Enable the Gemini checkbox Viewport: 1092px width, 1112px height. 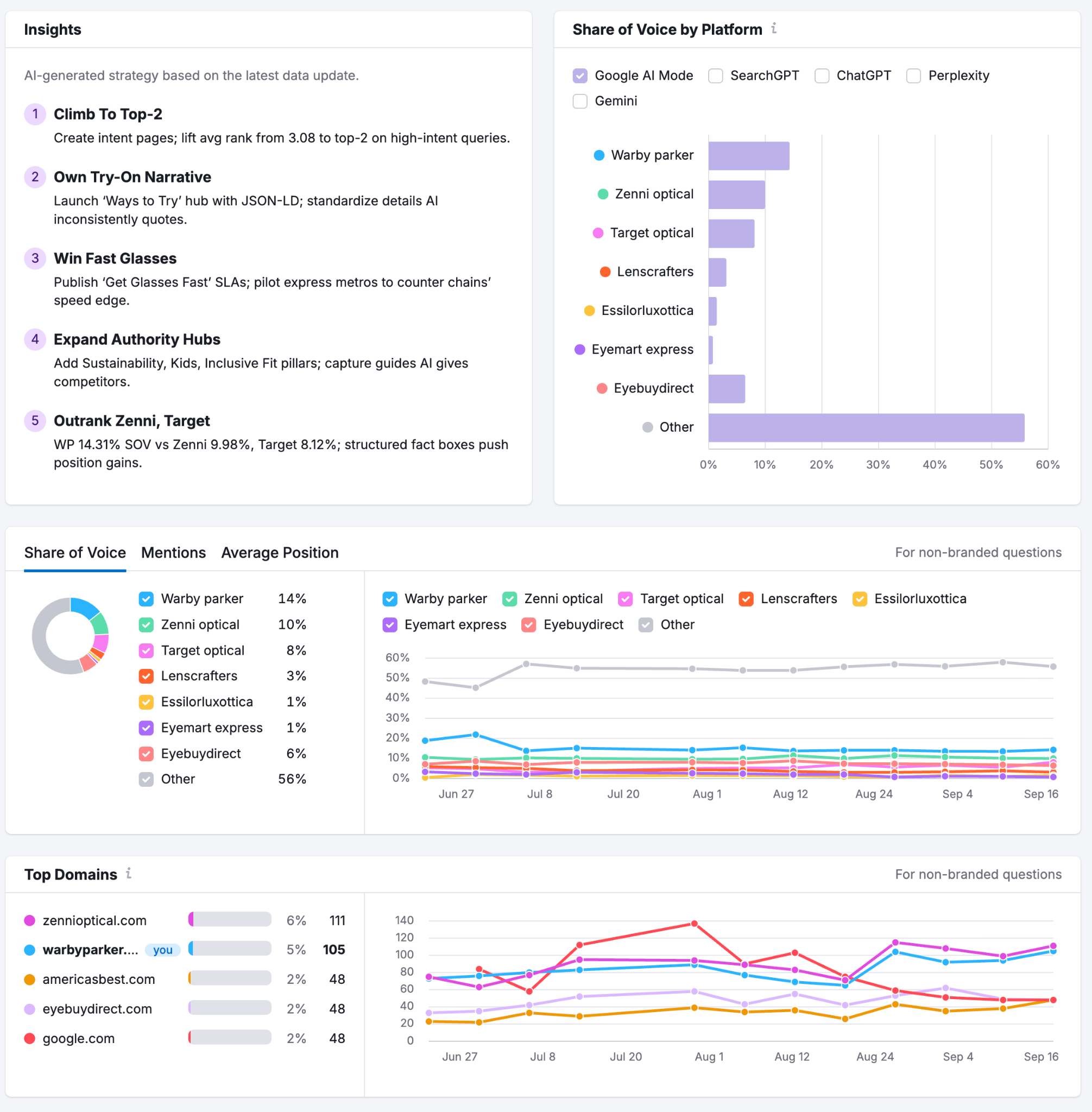(580, 101)
